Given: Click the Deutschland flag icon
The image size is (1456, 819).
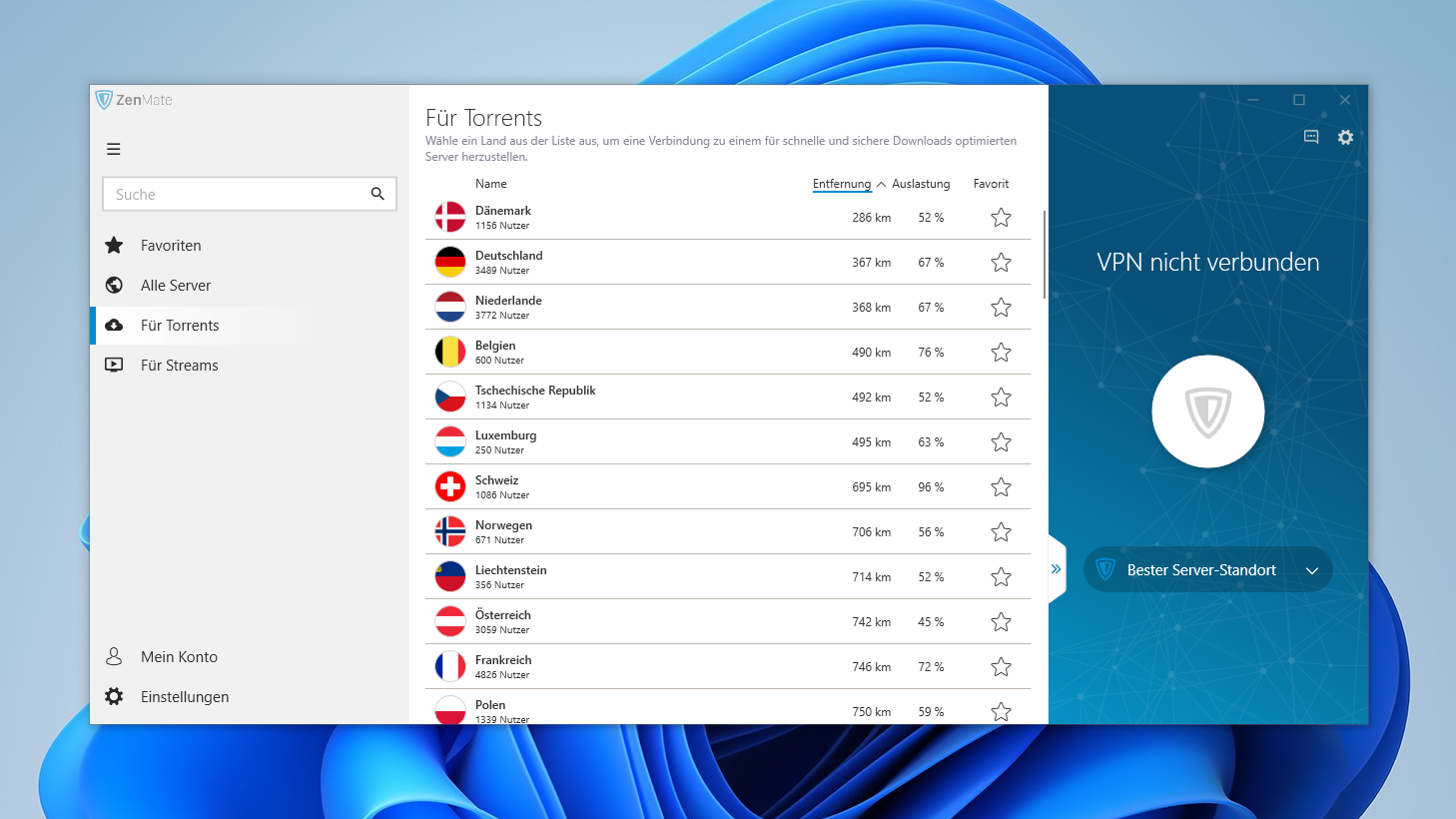Looking at the screenshot, I should (x=450, y=262).
